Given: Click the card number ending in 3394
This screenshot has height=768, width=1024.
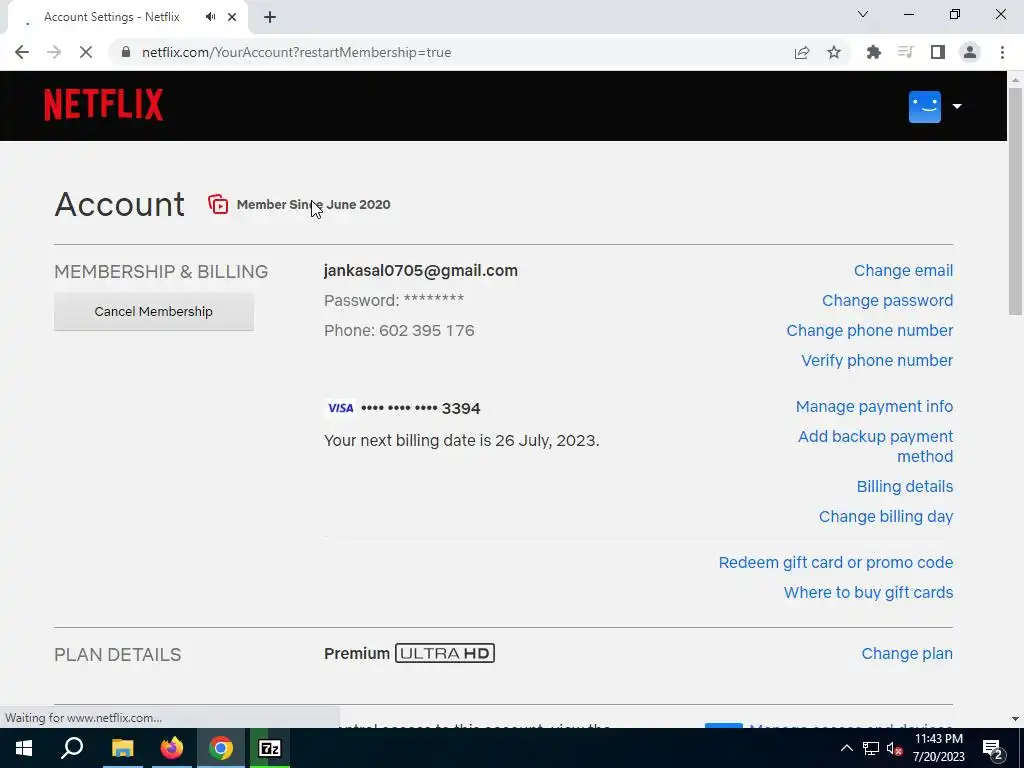Looking at the screenshot, I should tap(421, 408).
